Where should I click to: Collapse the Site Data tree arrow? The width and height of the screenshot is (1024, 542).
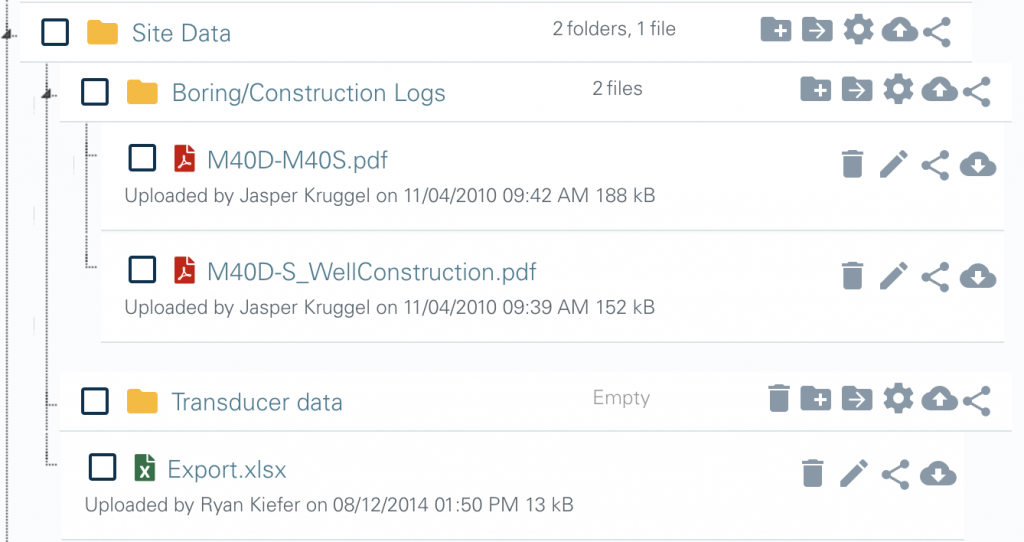[x=7, y=33]
